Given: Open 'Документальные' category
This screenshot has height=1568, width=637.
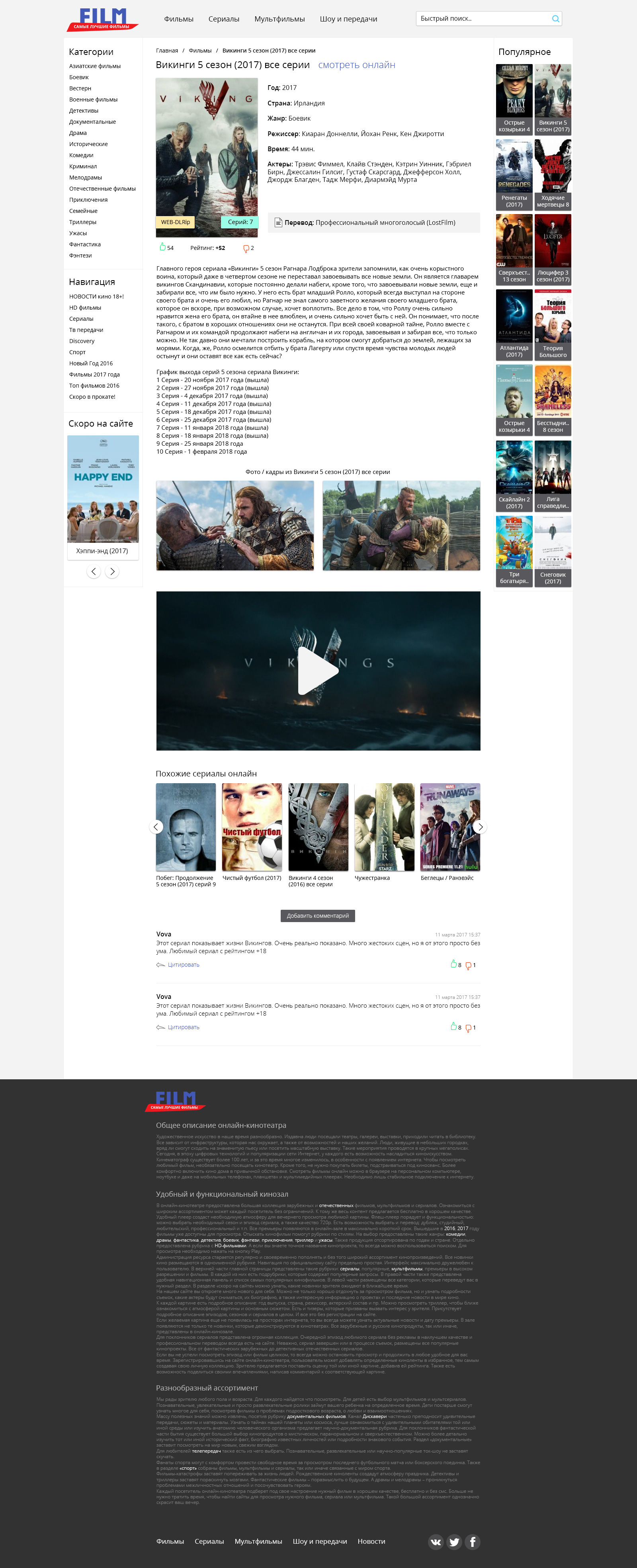Looking at the screenshot, I should [x=93, y=122].
